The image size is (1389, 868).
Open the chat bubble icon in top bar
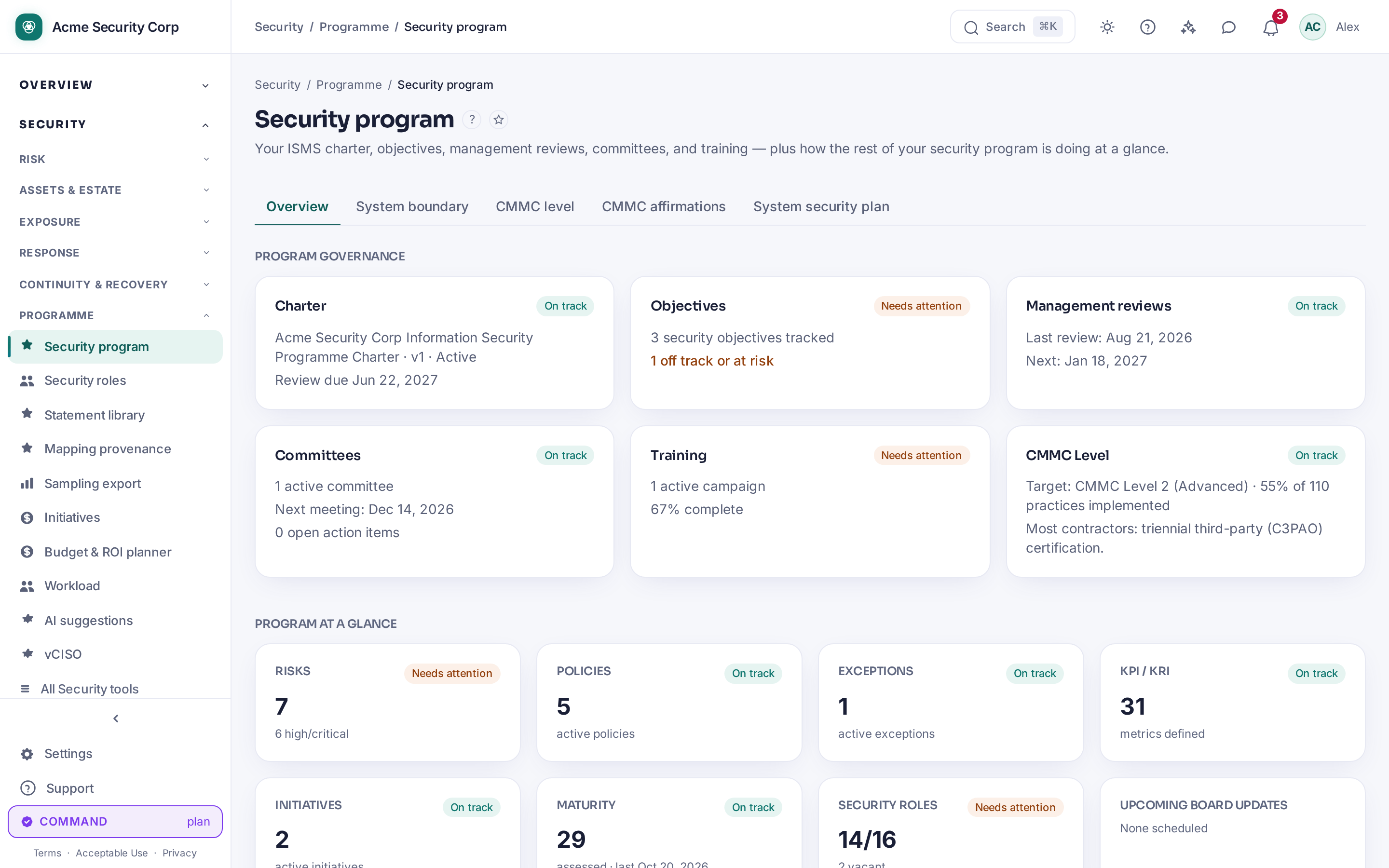(x=1228, y=27)
